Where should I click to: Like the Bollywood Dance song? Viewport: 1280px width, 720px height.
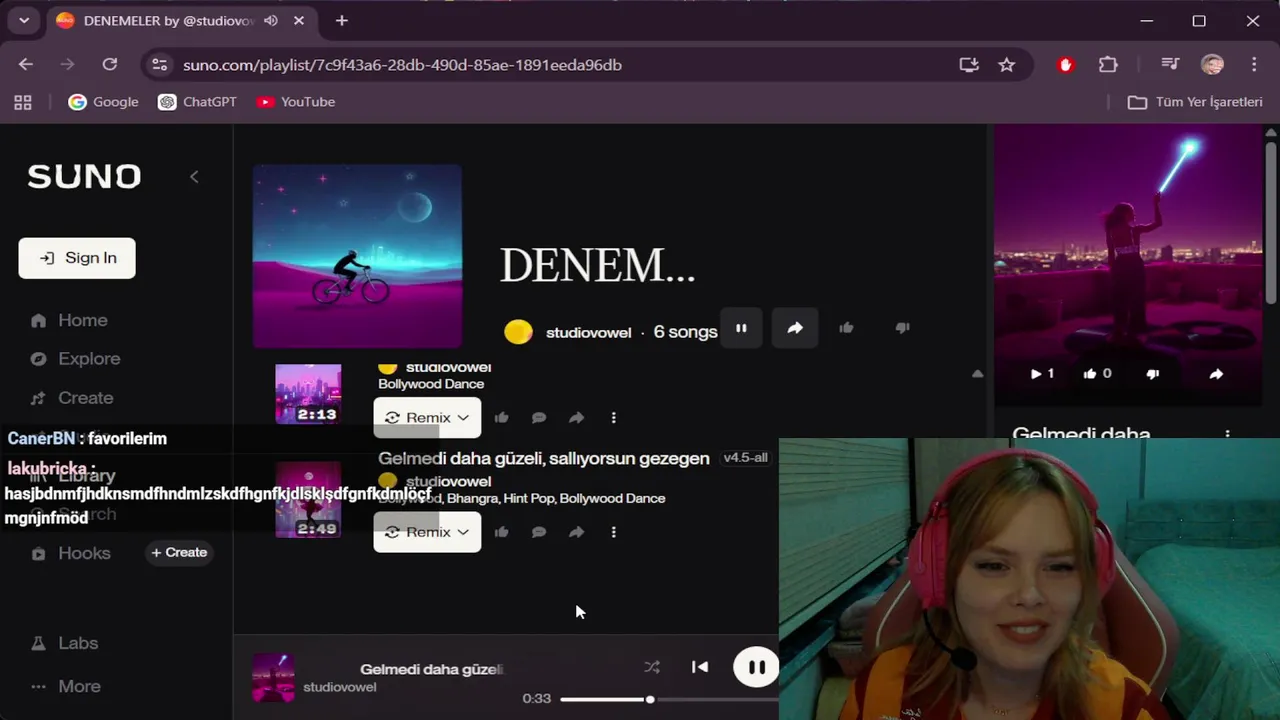(501, 418)
